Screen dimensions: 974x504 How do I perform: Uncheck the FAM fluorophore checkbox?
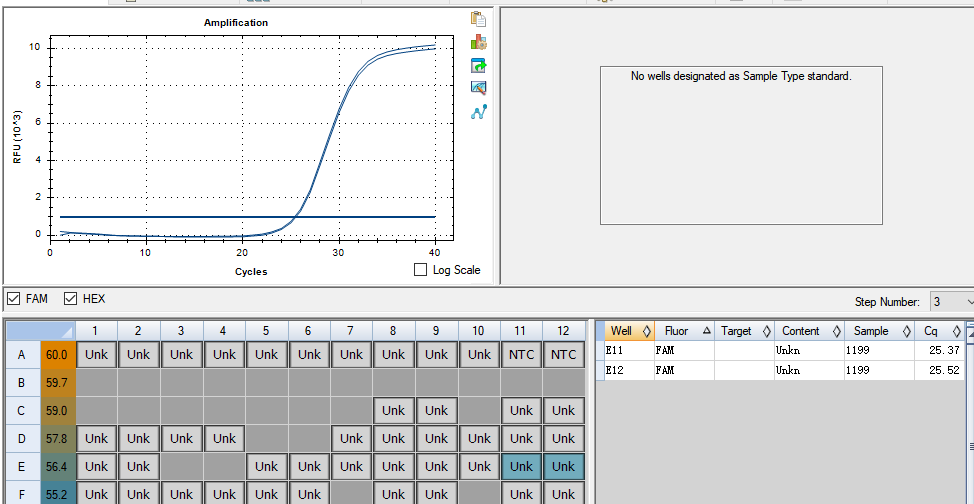click(13, 299)
